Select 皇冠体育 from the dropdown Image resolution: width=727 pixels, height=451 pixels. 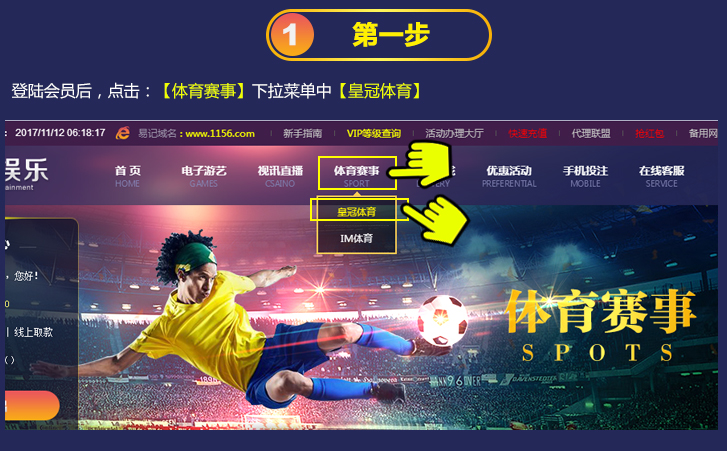(357, 212)
